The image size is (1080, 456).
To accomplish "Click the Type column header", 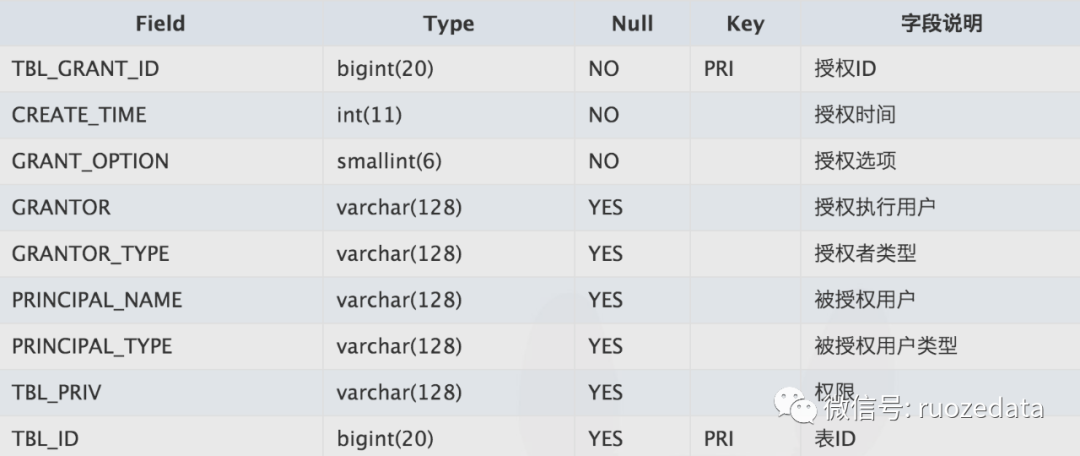I will click(x=448, y=23).
